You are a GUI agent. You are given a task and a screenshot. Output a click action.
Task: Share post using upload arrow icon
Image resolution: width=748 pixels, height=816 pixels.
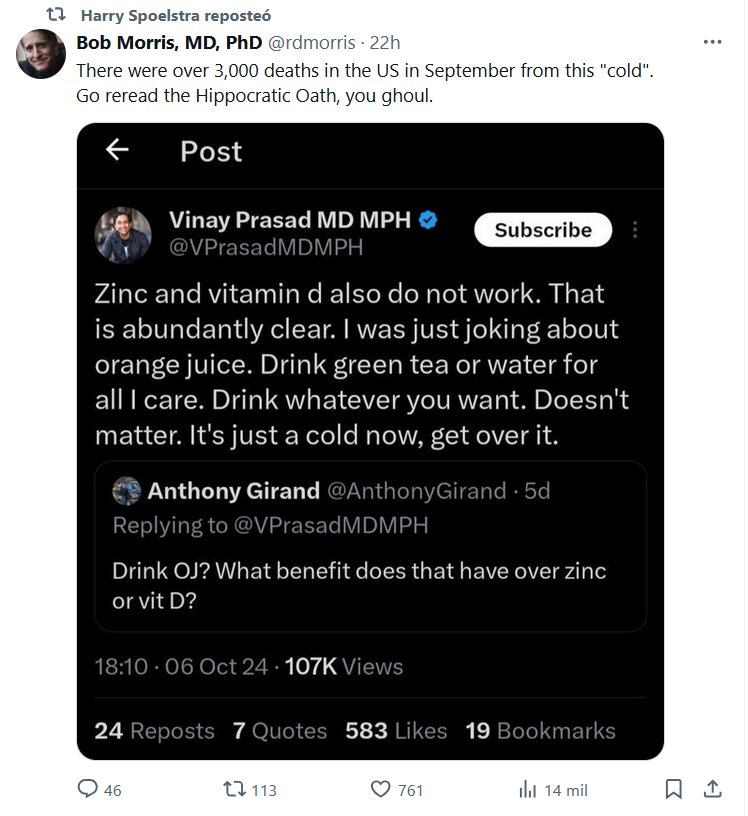point(711,790)
